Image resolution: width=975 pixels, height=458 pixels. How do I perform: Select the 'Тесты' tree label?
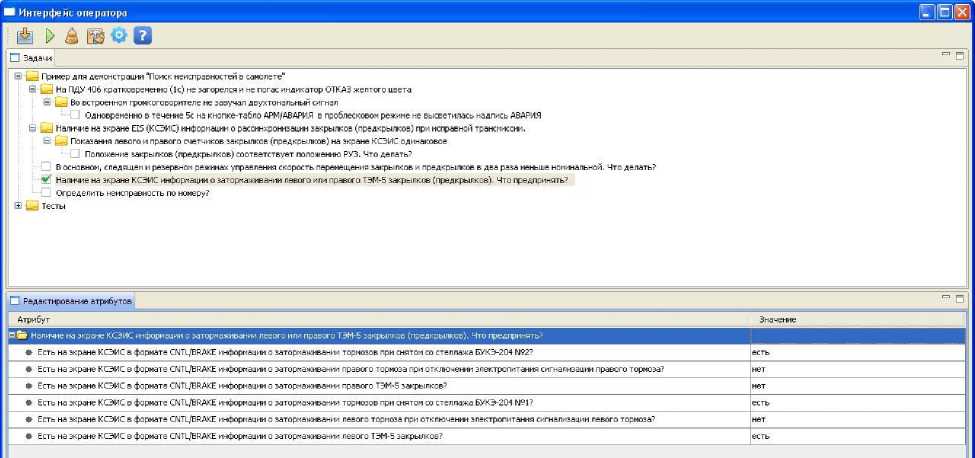tap(53, 206)
